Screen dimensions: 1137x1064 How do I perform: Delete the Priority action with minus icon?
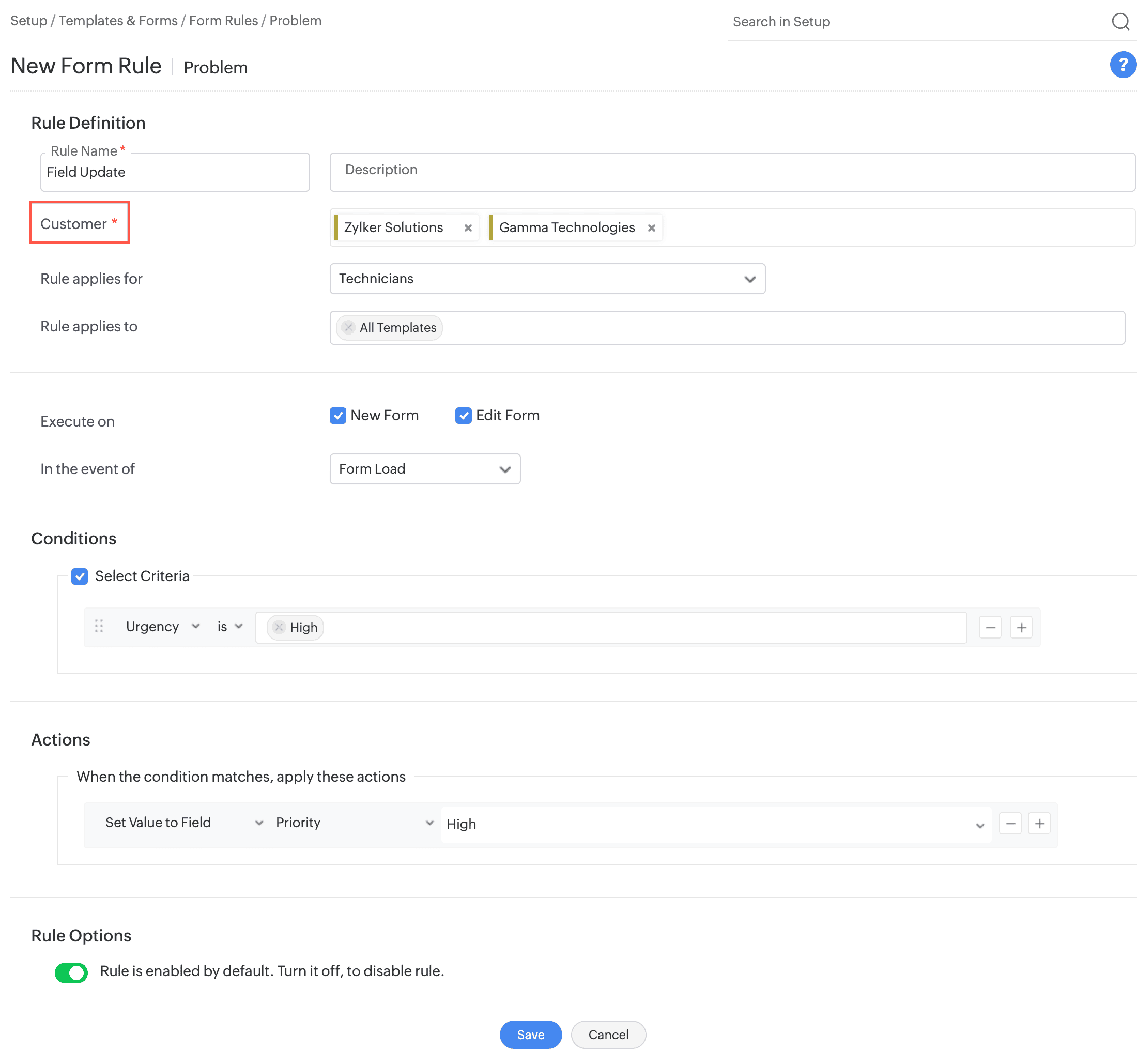[1010, 823]
